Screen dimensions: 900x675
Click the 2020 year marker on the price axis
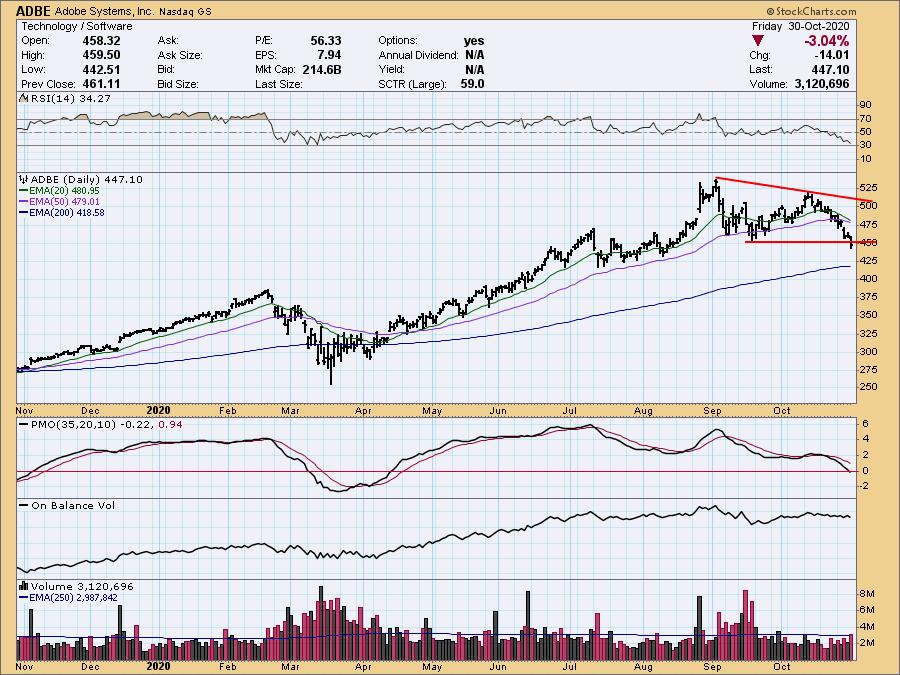tap(158, 409)
